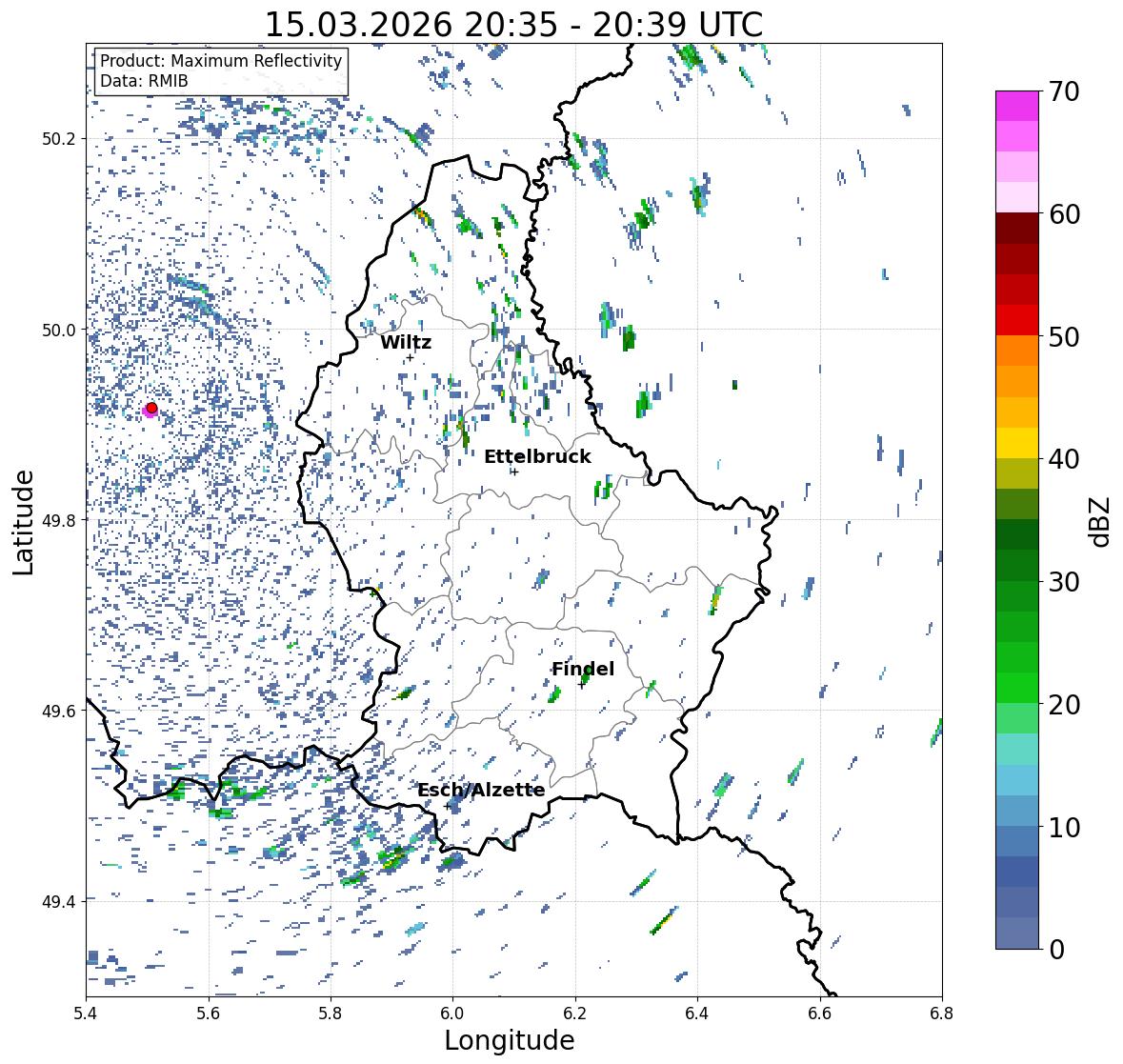Click the 6.2 longitude tick label
Image resolution: width=1123 pixels, height=1064 pixels.
click(575, 1013)
